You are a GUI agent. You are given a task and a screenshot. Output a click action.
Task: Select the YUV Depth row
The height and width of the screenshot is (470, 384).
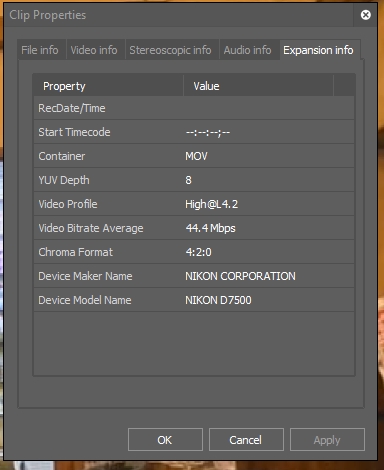pos(194,180)
